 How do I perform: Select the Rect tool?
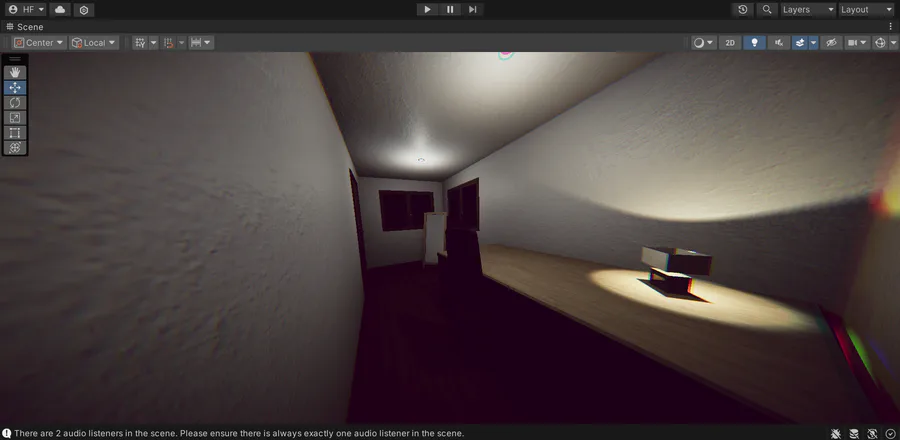pyautogui.click(x=15, y=133)
